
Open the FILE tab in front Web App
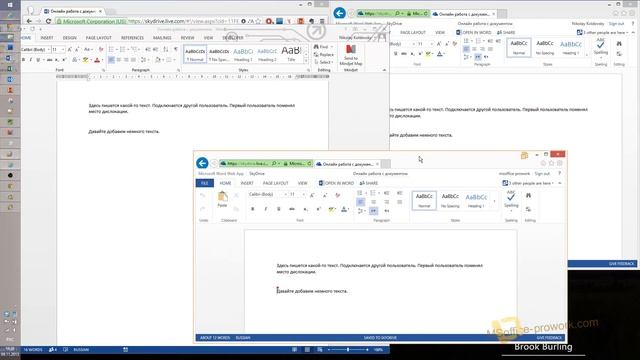coord(204,183)
